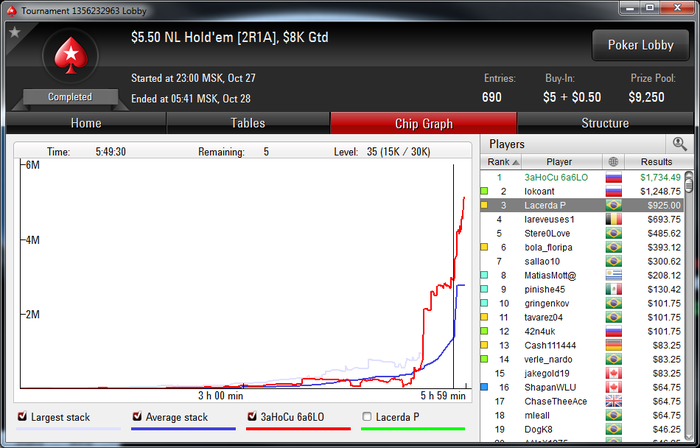Click the Completed status button
Viewport: 700px width, 448px height.
coord(71,97)
